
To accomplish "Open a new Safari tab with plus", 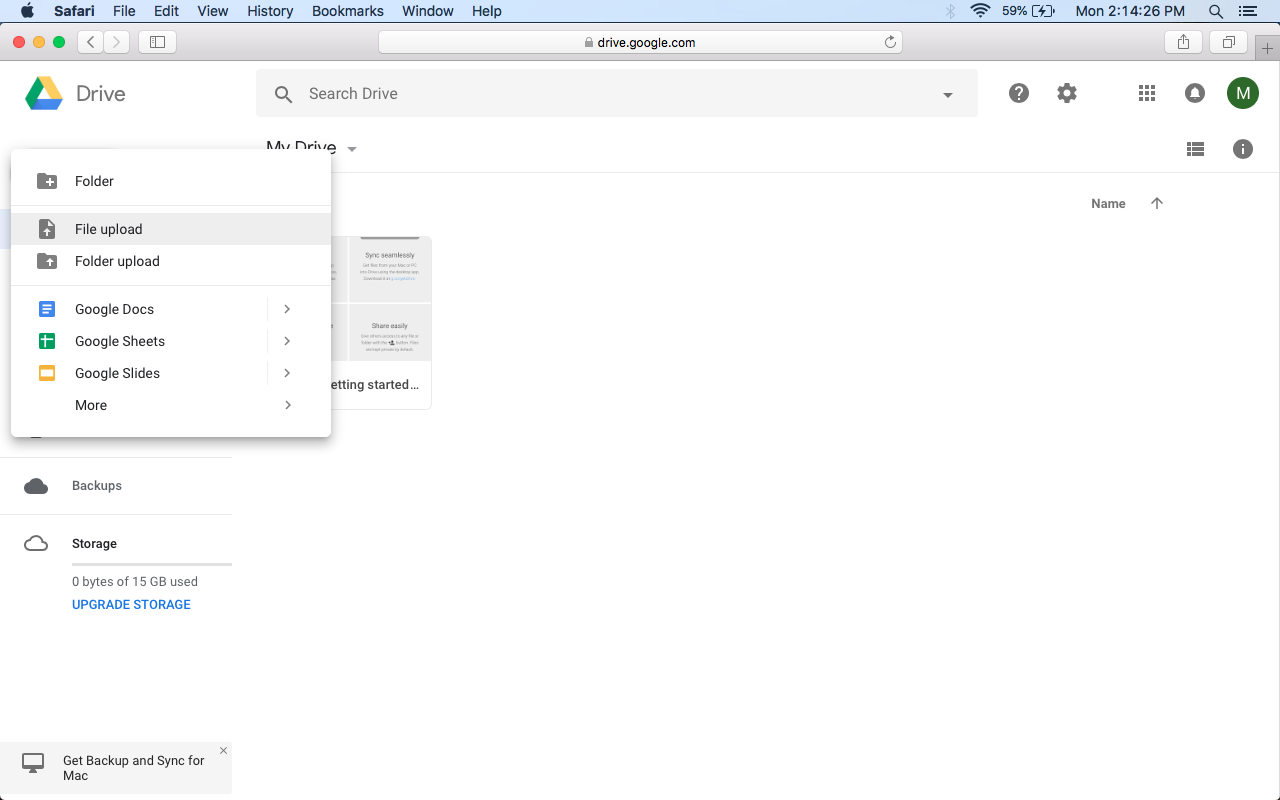I will [x=1268, y=48].
